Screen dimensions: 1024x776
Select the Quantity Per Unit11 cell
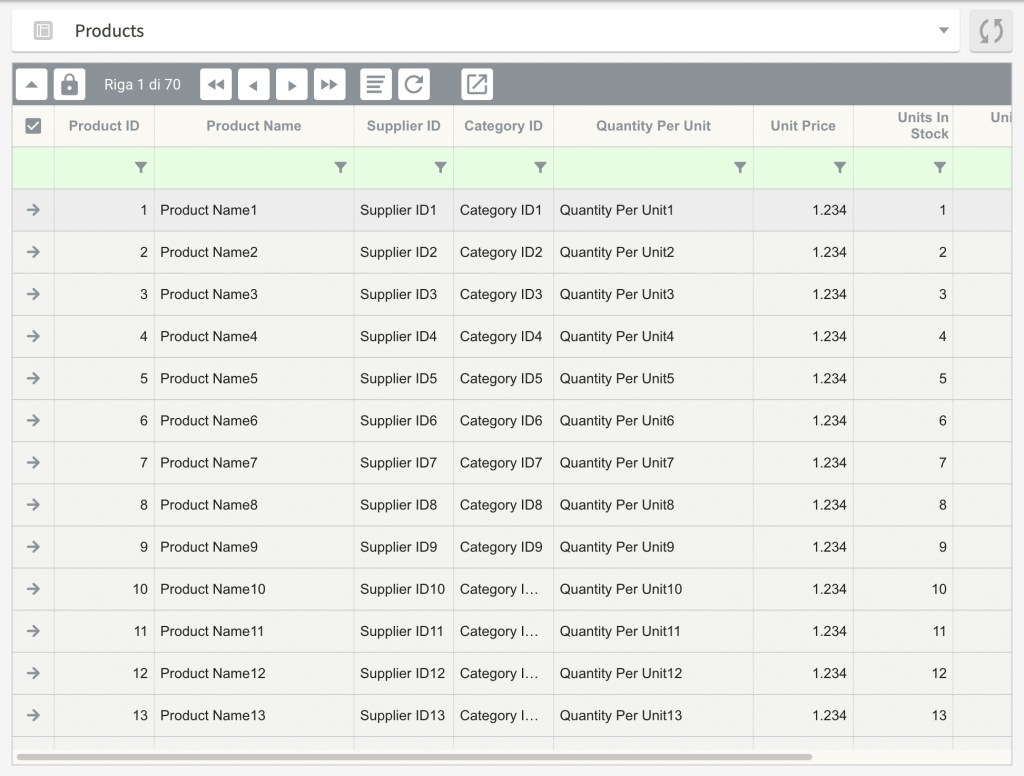653,631
